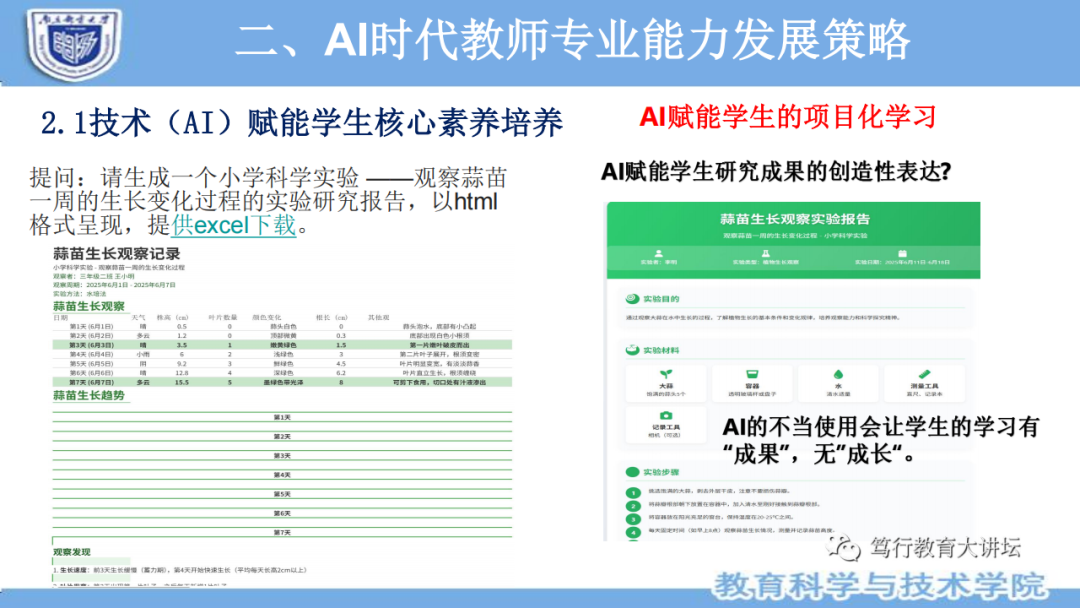Click the green 蒜苗生长趋势 section heading
Screen dimensions: 1080x608
(89, 395)
